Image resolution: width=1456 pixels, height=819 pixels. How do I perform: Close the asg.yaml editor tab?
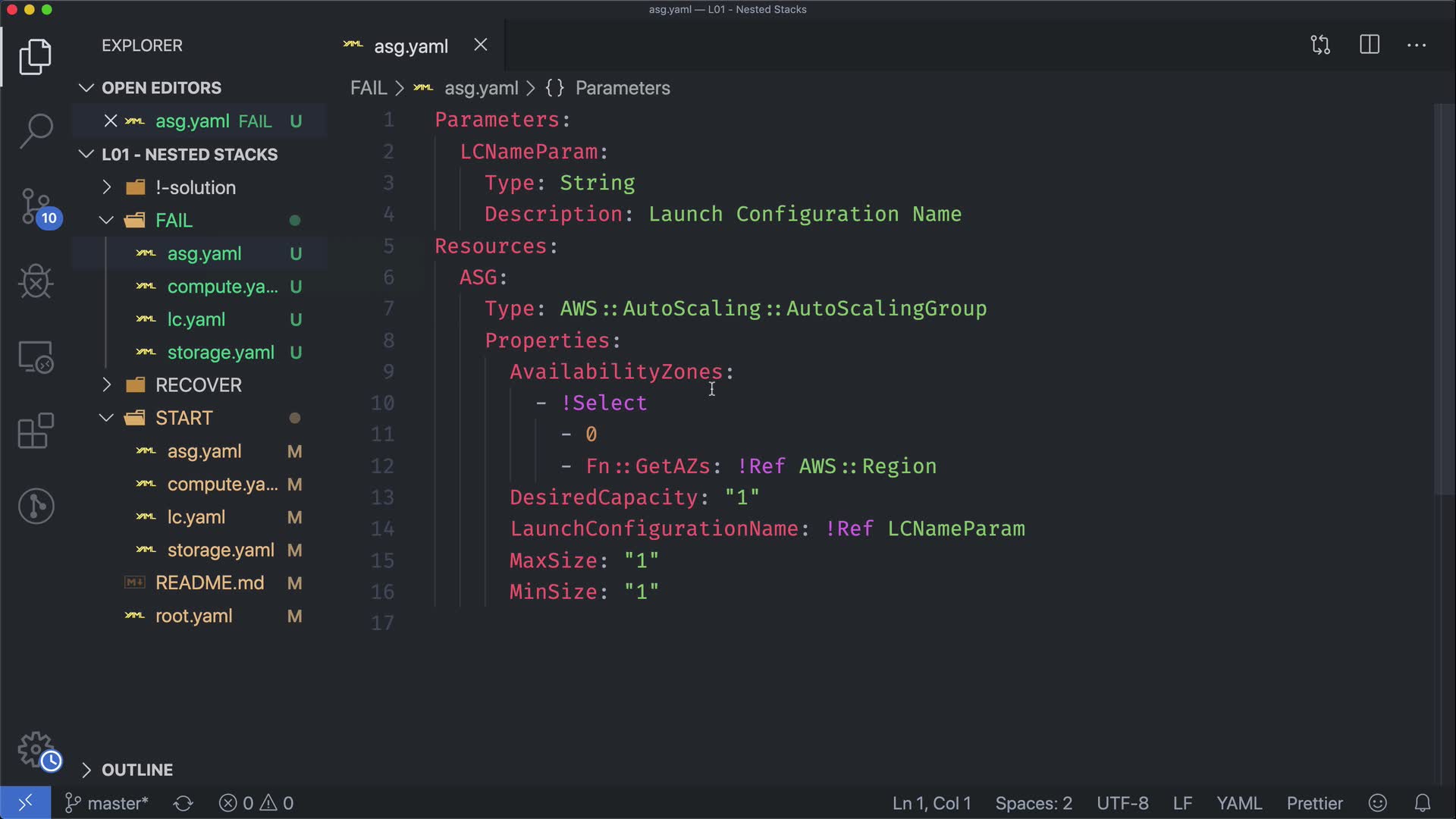click(x=481, y=45)
